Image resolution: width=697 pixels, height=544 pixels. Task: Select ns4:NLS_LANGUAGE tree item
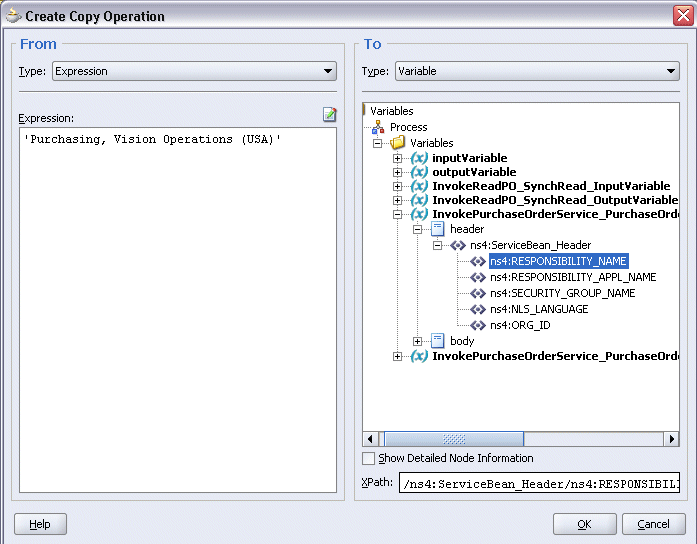pyautogui.click(x=539, y=309)
